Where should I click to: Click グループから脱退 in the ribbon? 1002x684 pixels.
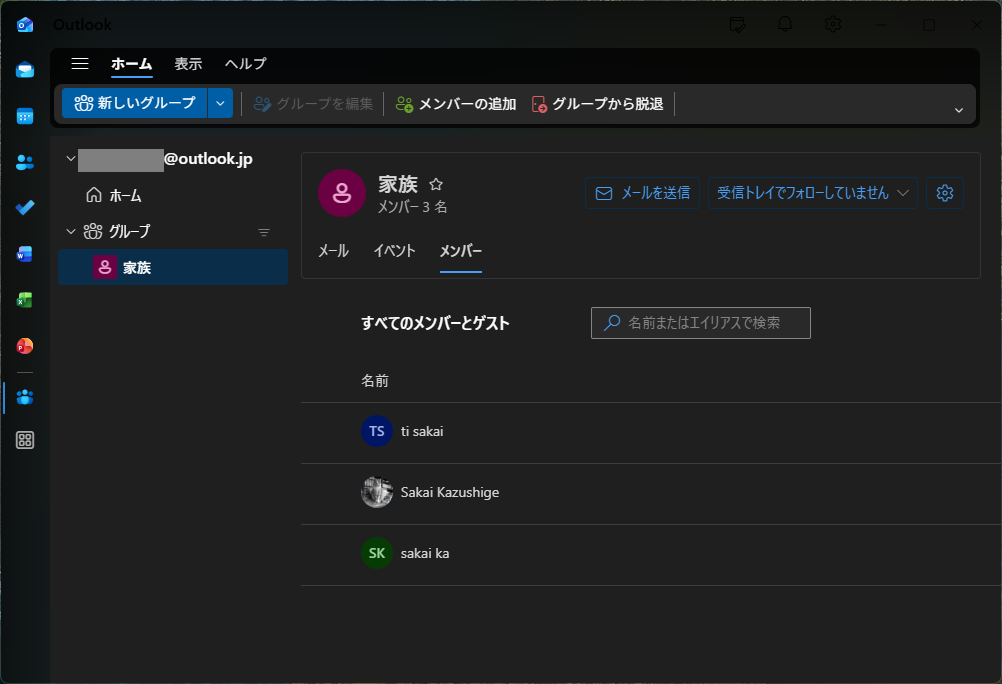(597, 104)
